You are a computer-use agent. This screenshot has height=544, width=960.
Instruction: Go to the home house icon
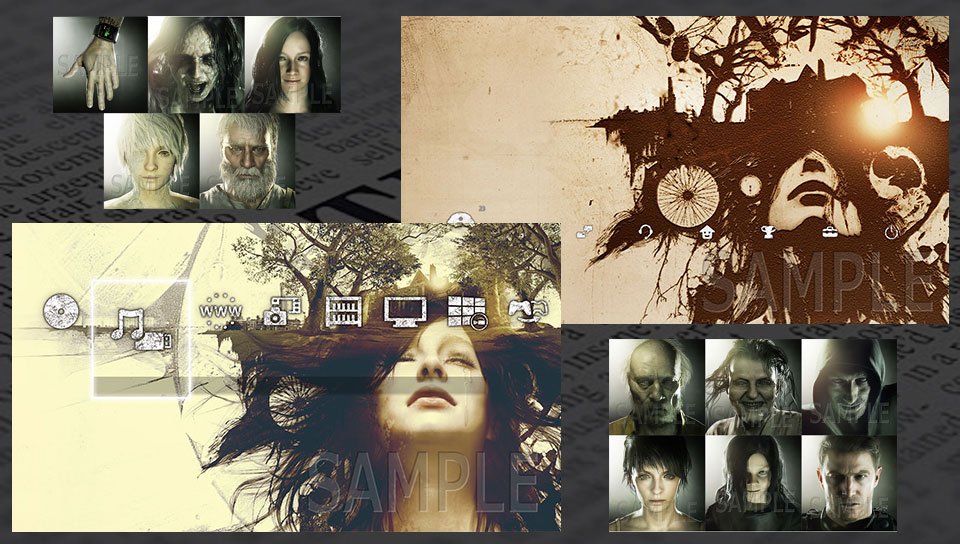coord(708,232)
